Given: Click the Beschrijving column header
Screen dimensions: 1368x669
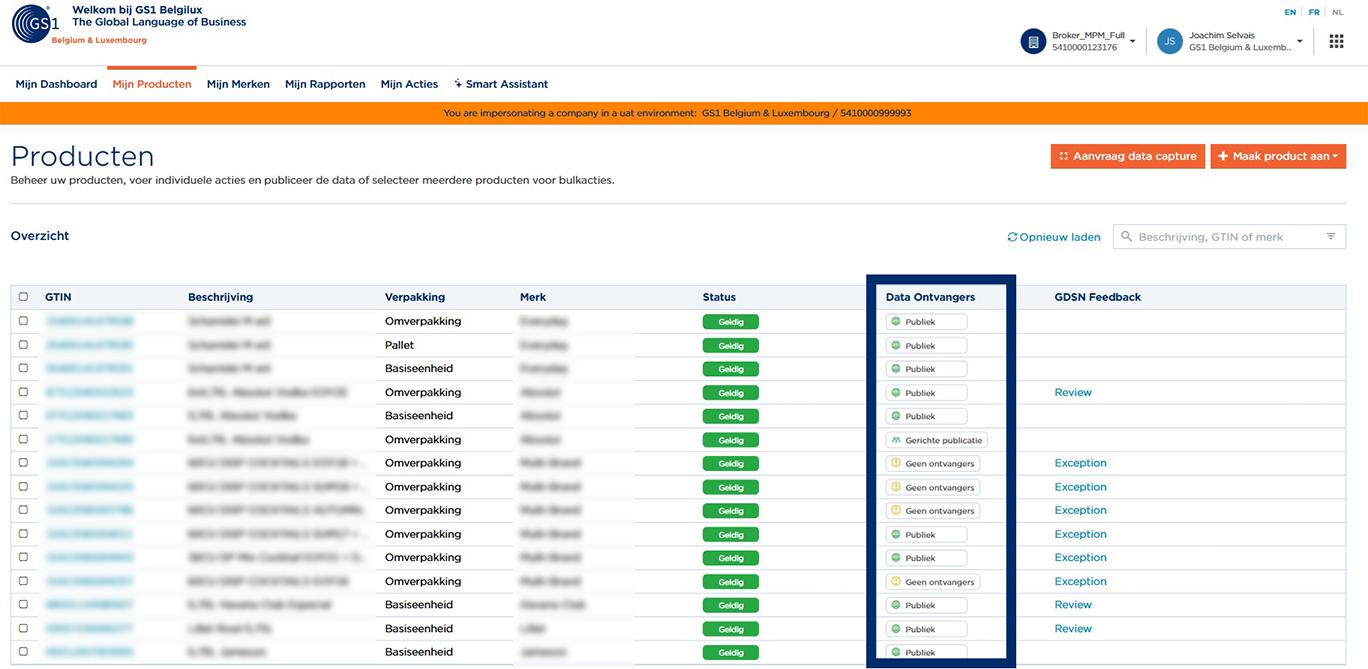Looking at the screenshot, I should 220,297.
